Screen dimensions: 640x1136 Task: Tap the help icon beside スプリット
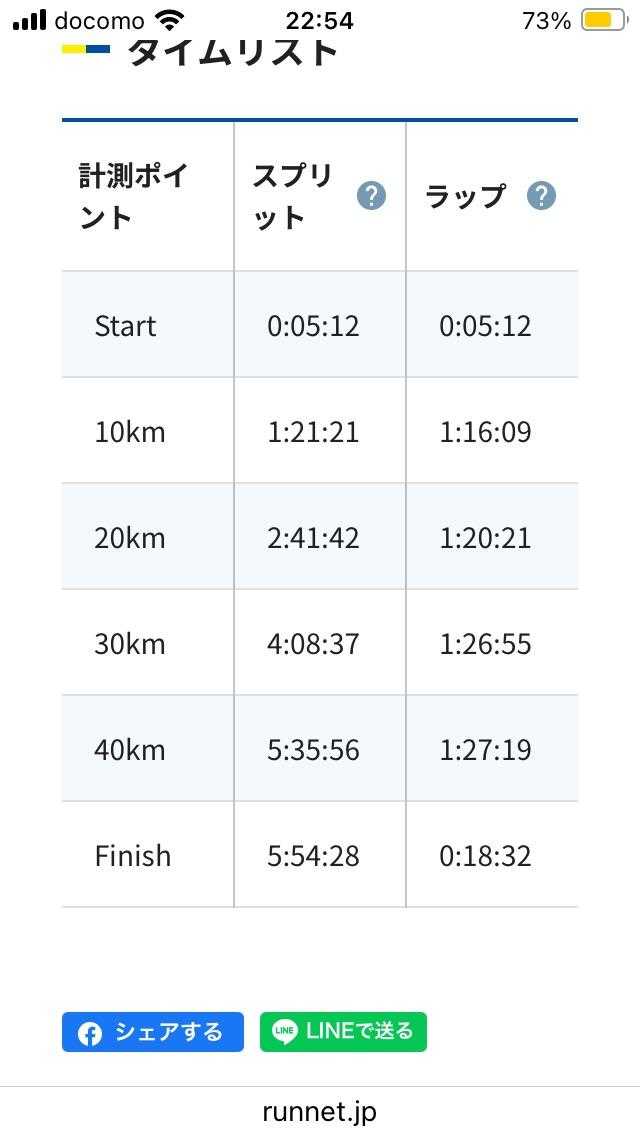pyautogui.click(x=371, y=196)
